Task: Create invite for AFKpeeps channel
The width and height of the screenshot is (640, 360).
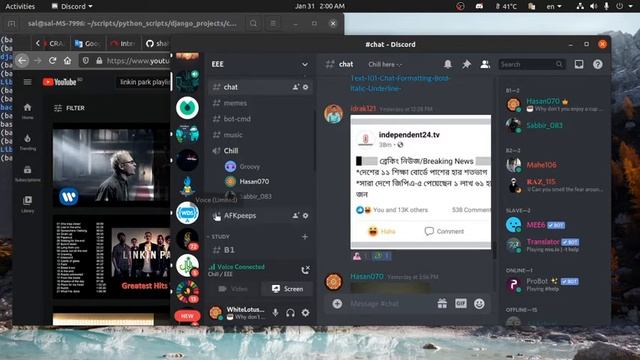Action: (x=296, y=216)
